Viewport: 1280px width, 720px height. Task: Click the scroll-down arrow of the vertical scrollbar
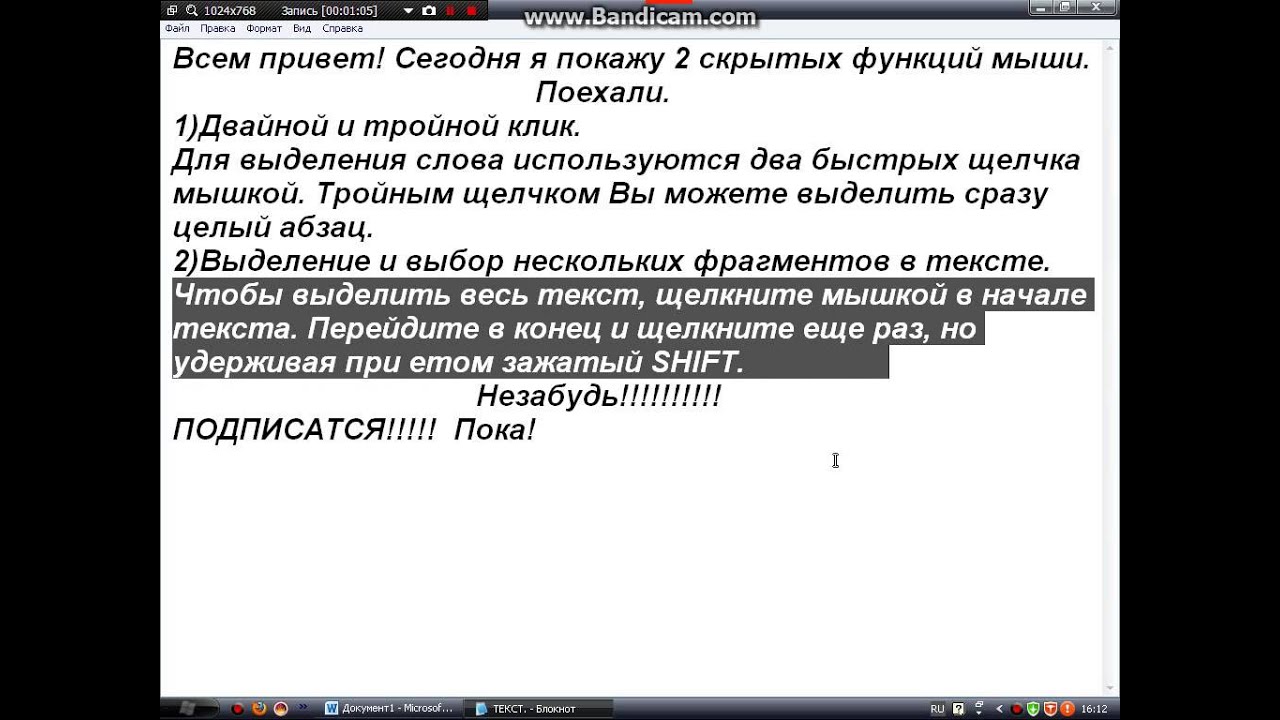(x=1110, y=688)
